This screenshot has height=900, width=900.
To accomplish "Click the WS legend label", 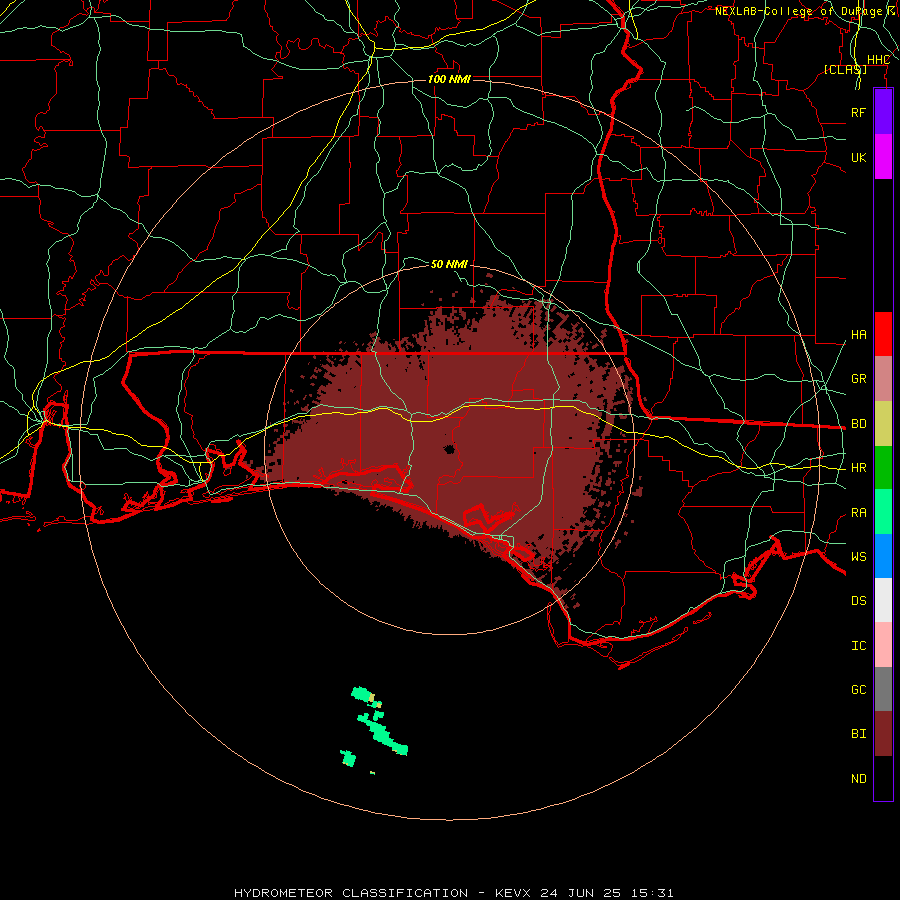I will pyautogui.click(x=858, y=557).
